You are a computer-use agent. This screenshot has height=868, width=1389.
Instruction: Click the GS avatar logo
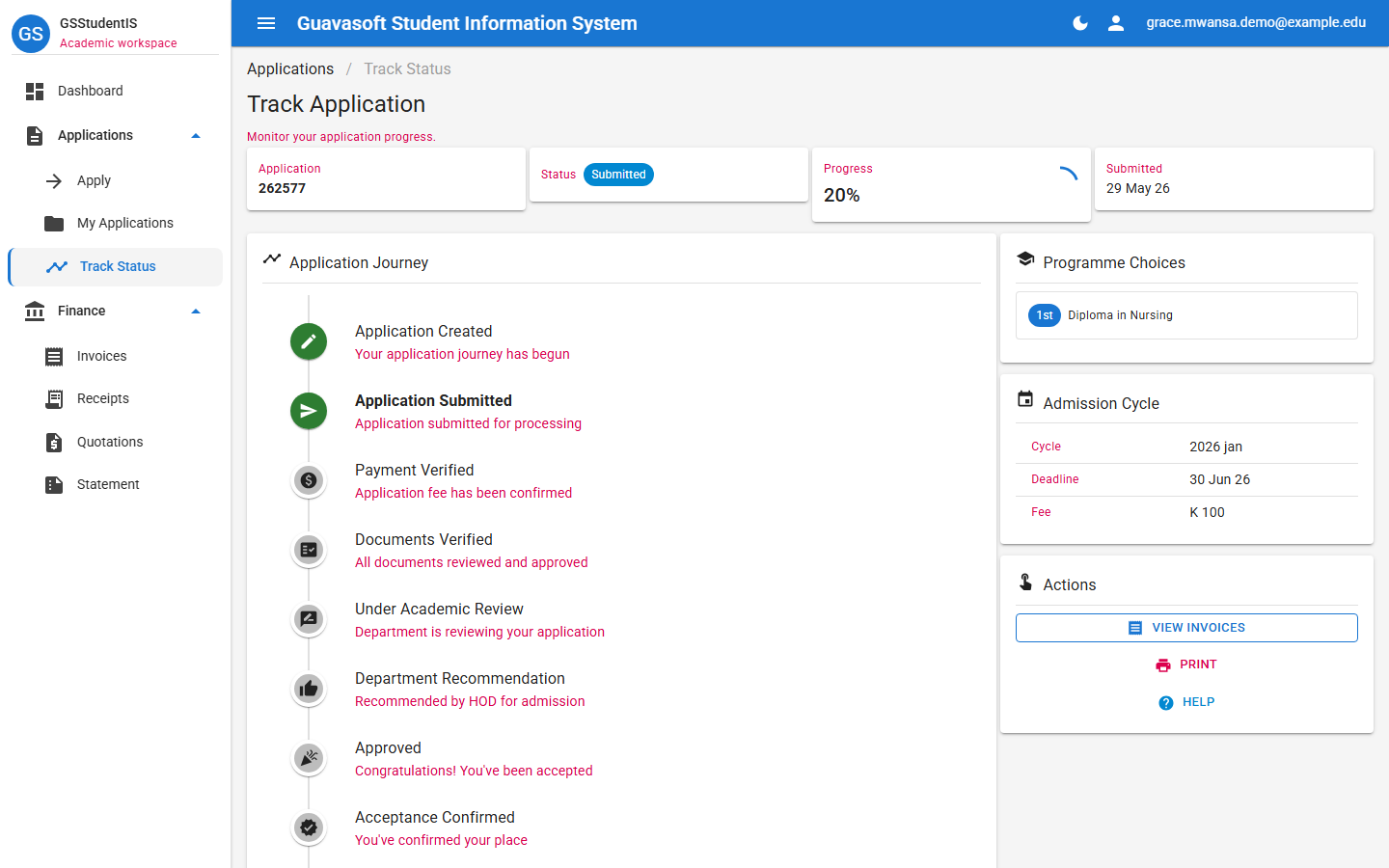(x=31, y=34)
